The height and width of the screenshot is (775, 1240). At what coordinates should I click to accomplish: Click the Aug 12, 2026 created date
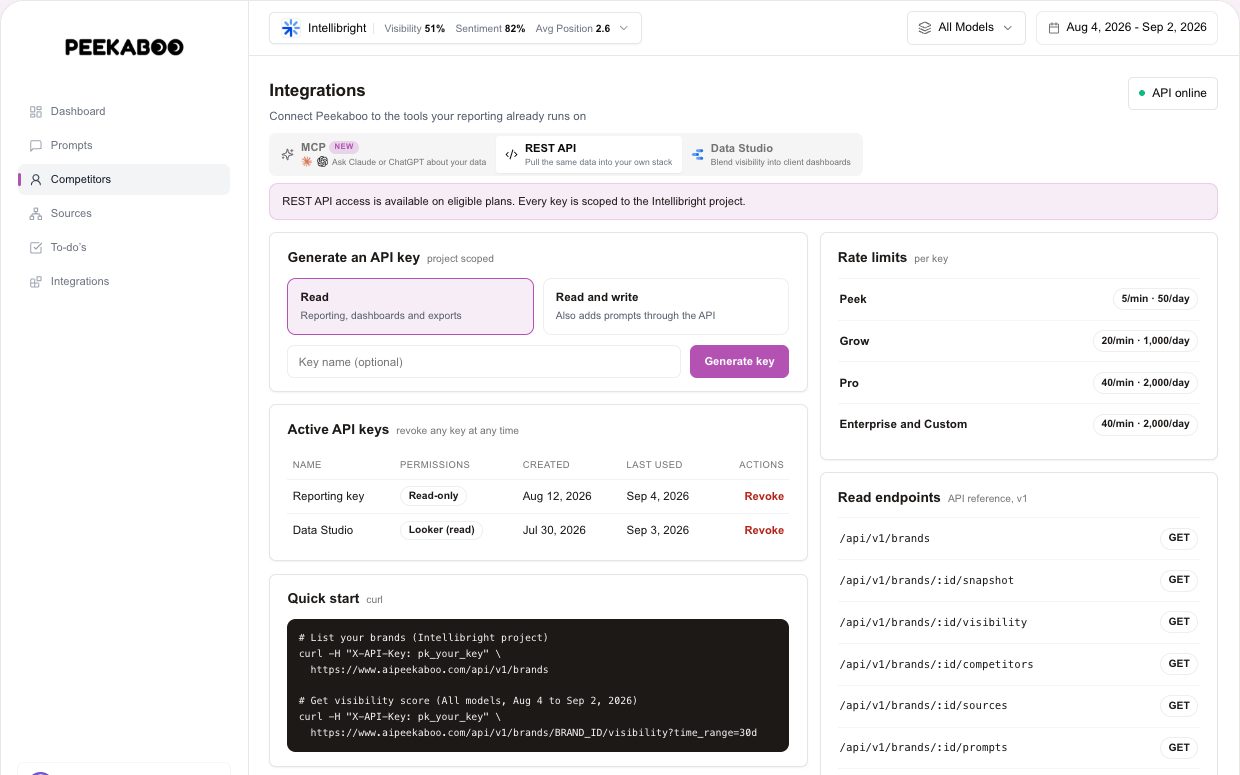557,497
